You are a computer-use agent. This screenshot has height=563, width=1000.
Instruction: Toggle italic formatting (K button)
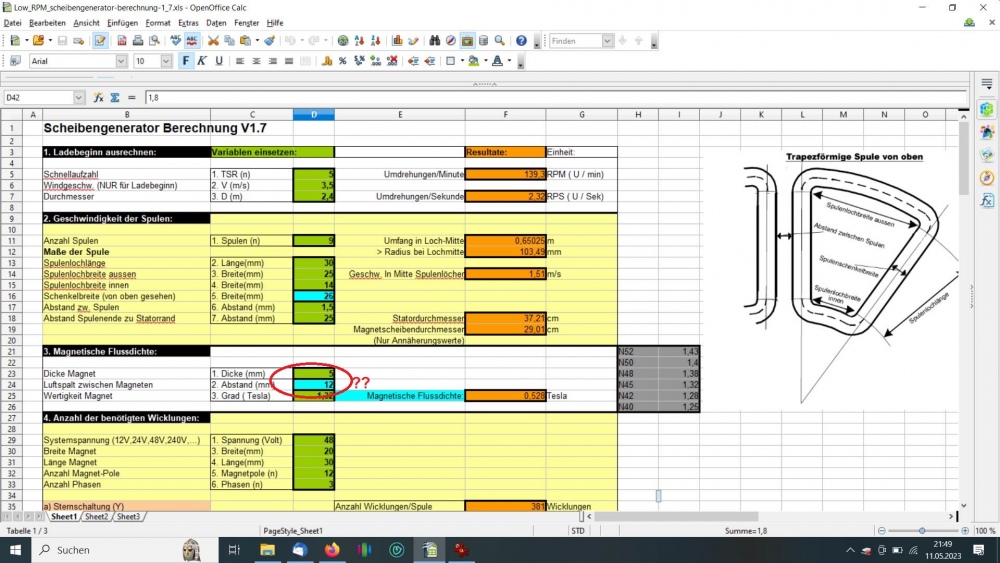(x=201, y=61)
